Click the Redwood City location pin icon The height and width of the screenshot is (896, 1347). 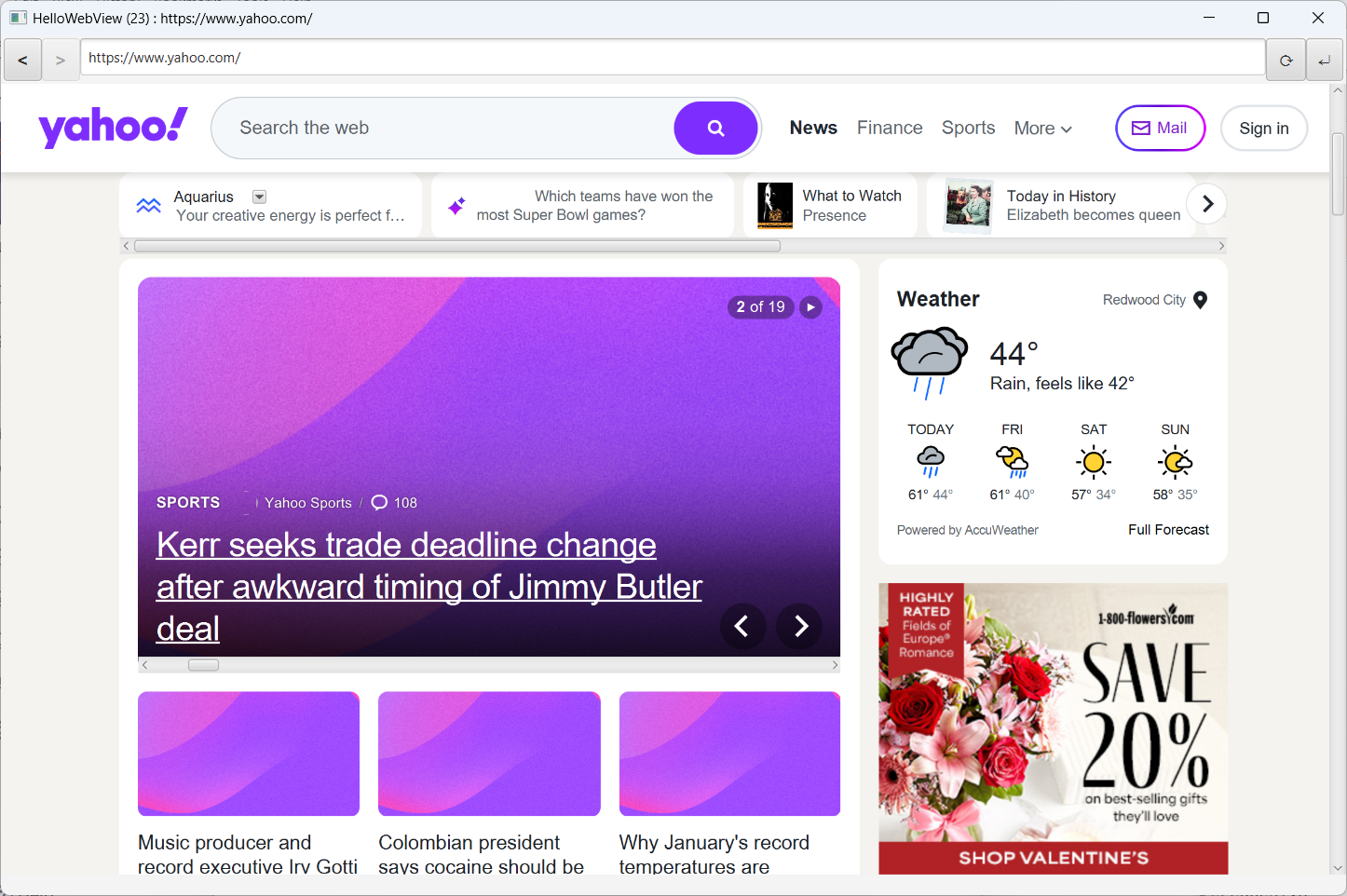(x=1200, y=300)
